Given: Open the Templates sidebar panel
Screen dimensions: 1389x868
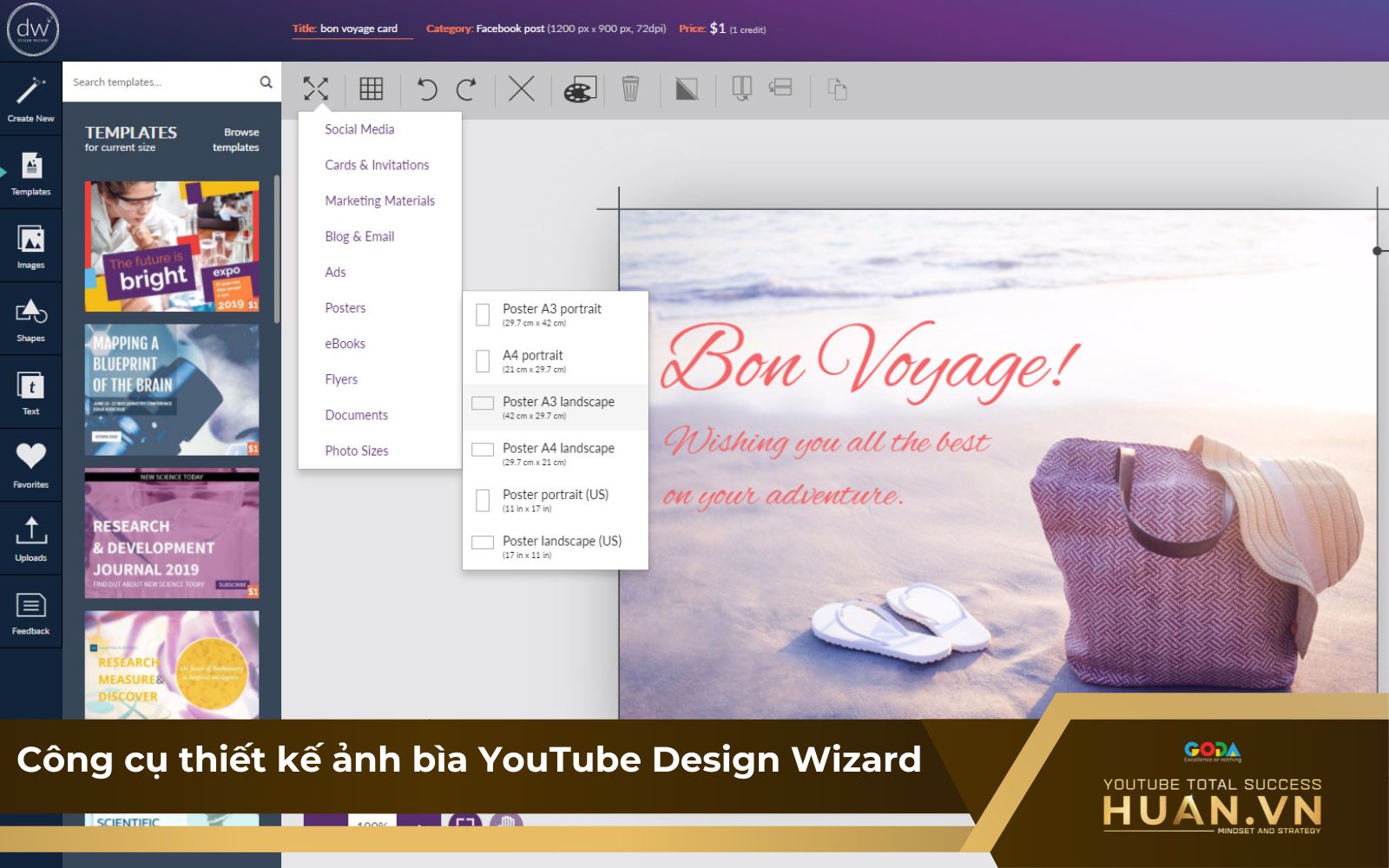Looking at the screenshot, I should point(31,173).
